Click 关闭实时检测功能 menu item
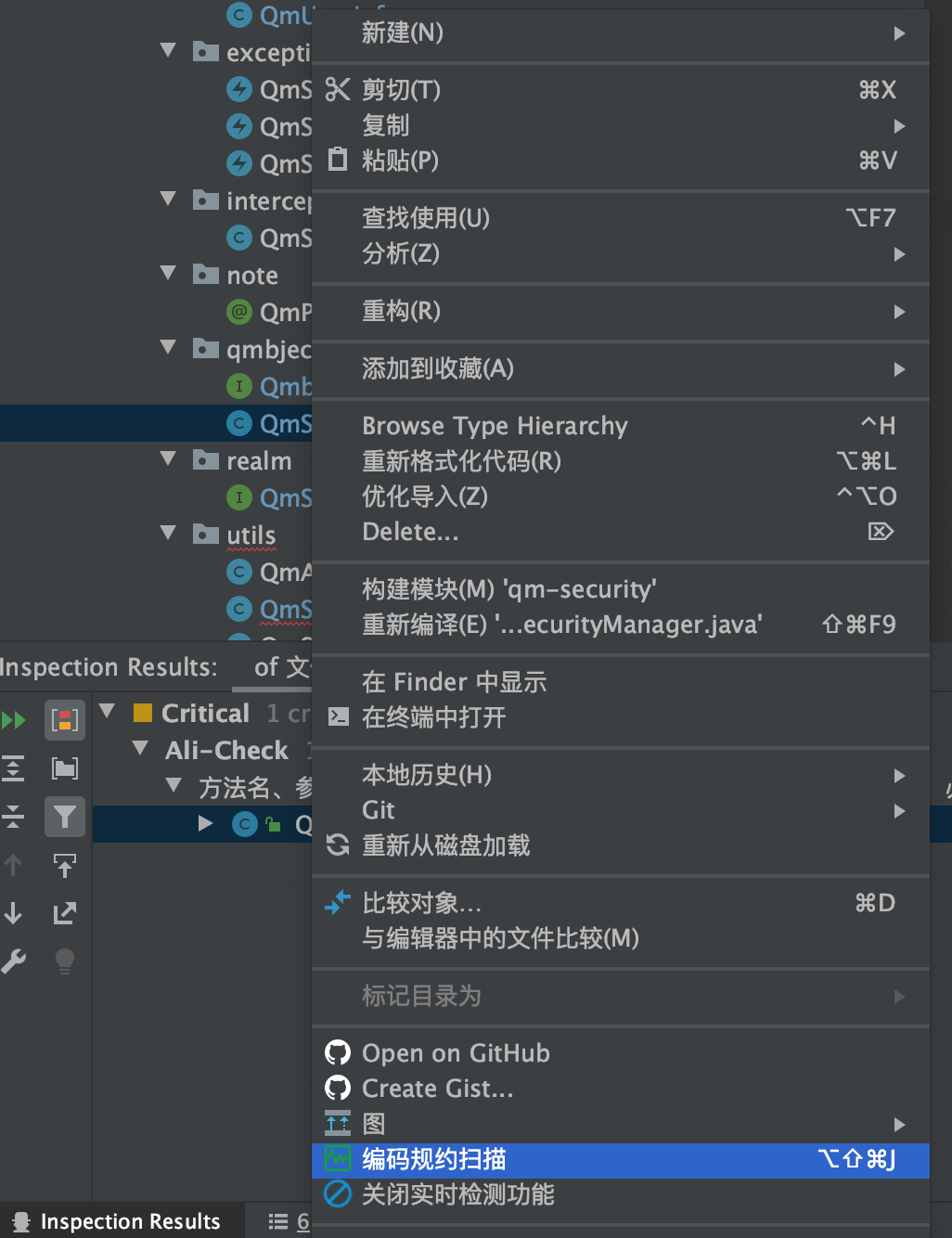 457,1195
